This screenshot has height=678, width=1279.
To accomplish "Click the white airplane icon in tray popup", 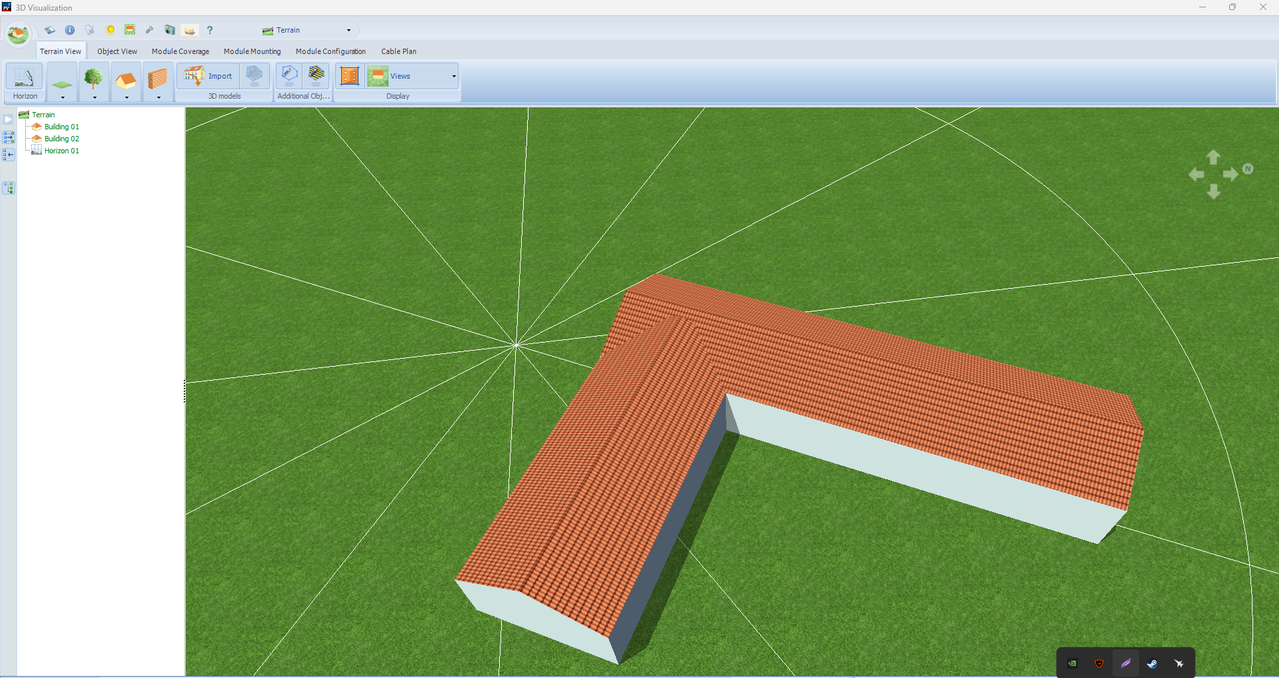I will coord(1179,663).
